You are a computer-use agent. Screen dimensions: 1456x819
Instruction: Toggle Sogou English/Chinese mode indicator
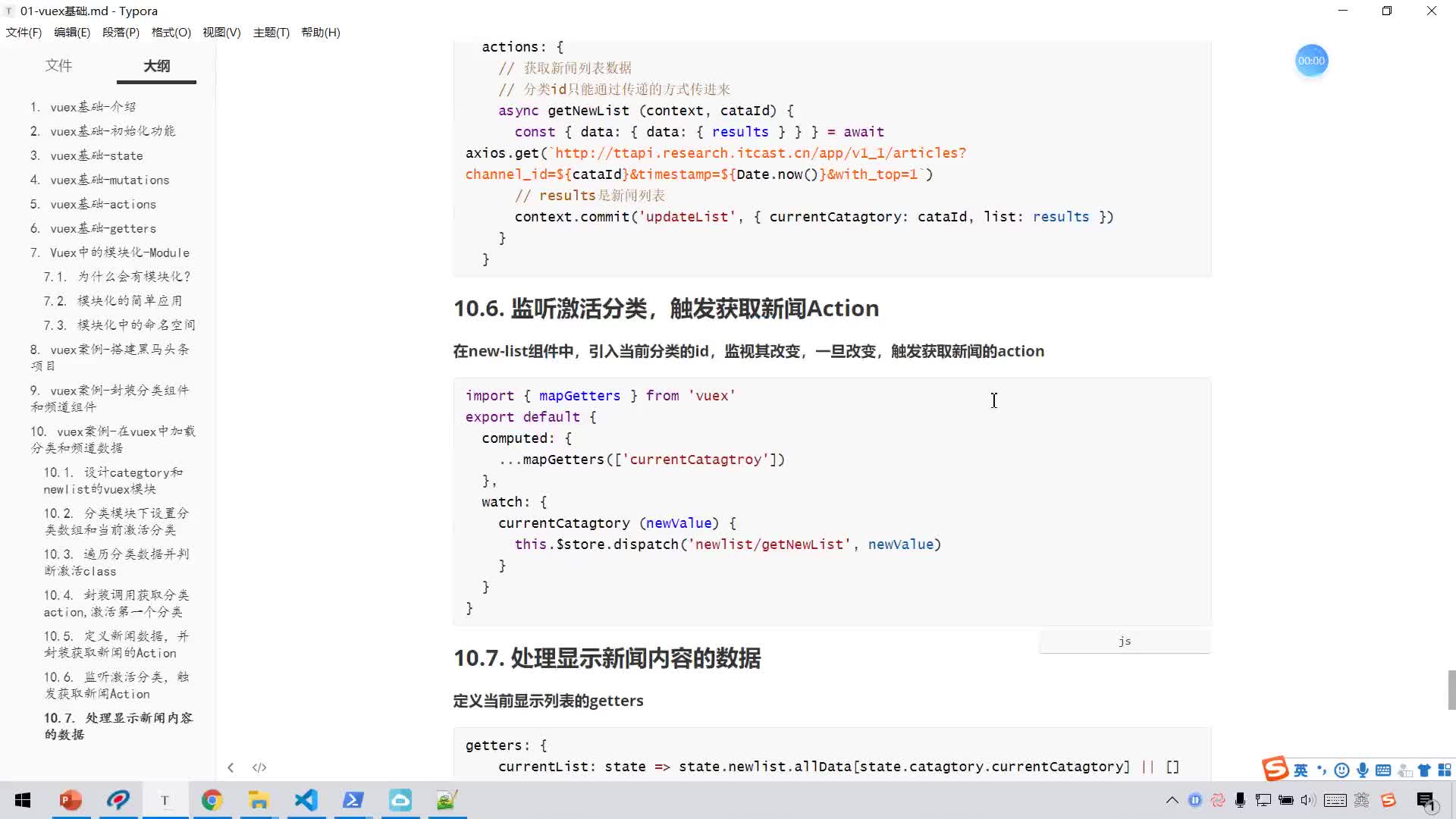click(x=1301, y=770)
